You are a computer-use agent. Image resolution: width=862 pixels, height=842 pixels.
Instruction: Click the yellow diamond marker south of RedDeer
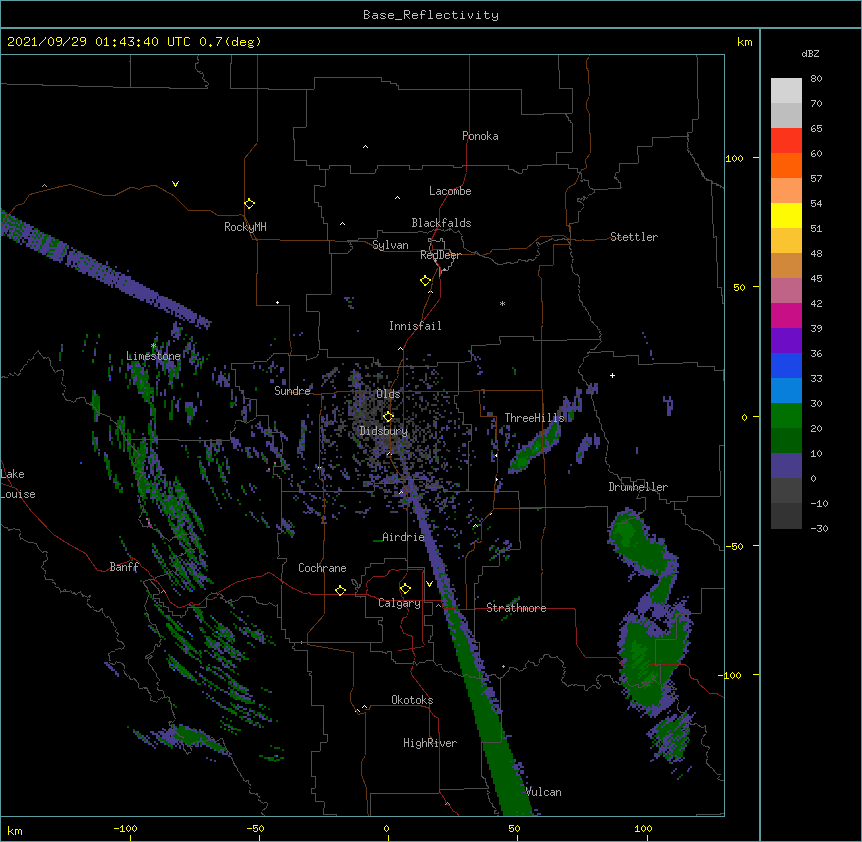(x=425, y=281)
